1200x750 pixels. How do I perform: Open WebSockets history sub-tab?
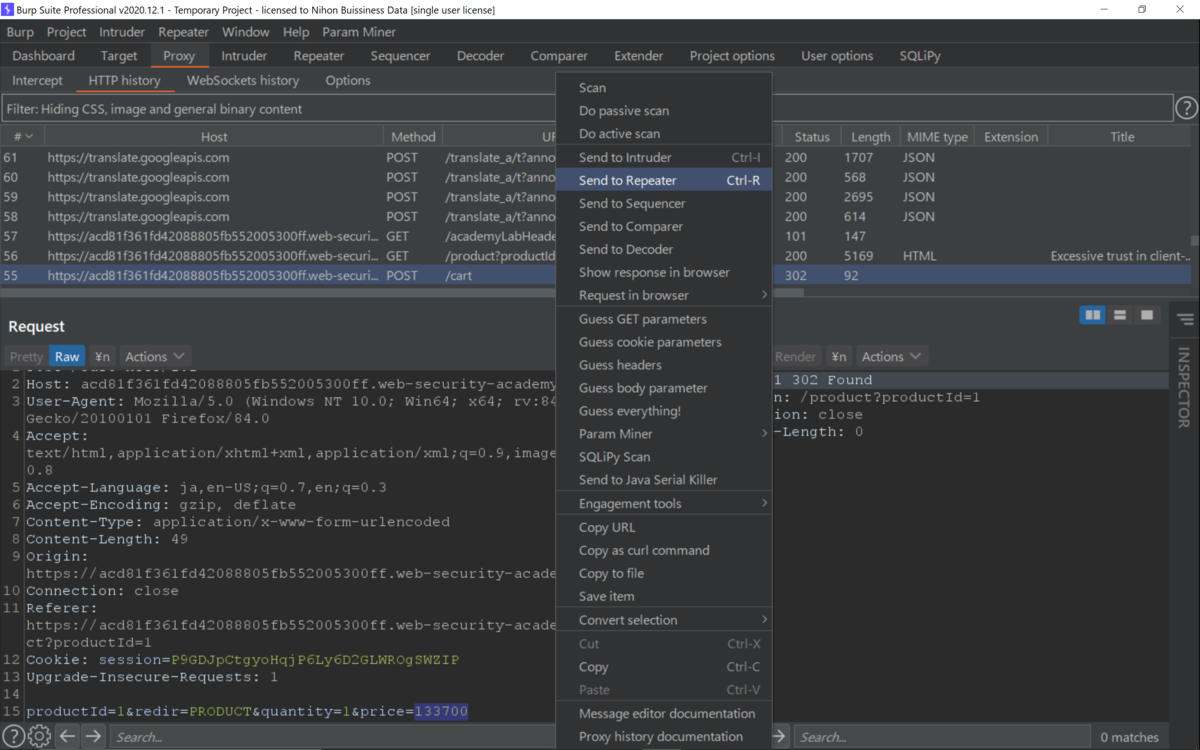(x=243, y=80)
